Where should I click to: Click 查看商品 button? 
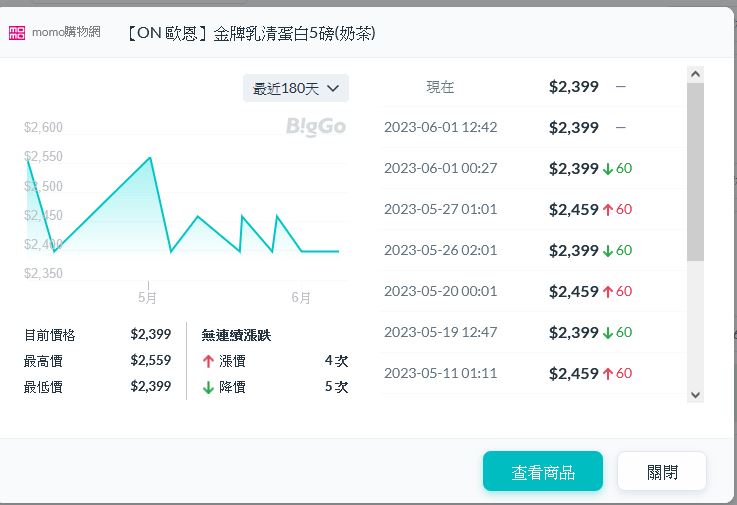[542, 472]
